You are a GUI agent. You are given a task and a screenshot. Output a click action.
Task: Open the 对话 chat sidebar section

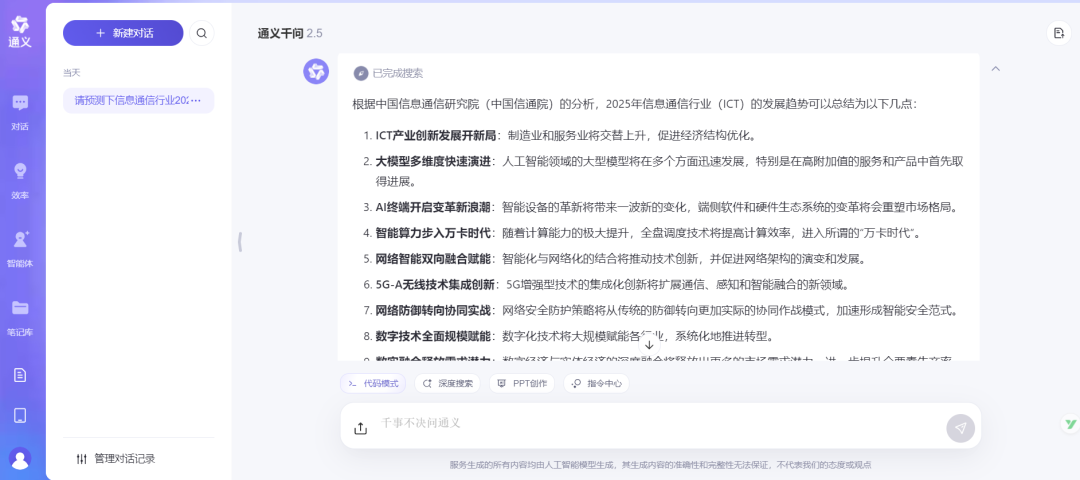click(x=20, y=112)
